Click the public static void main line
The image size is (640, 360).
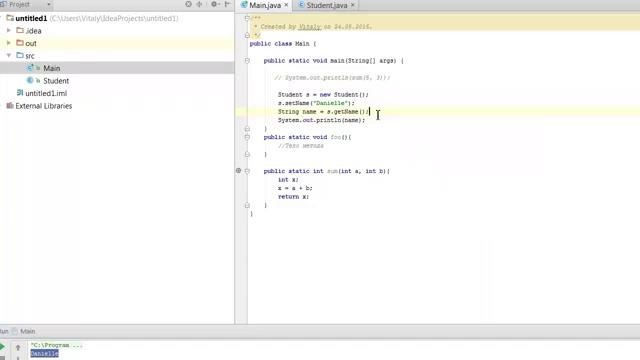[x=333, y=60]
